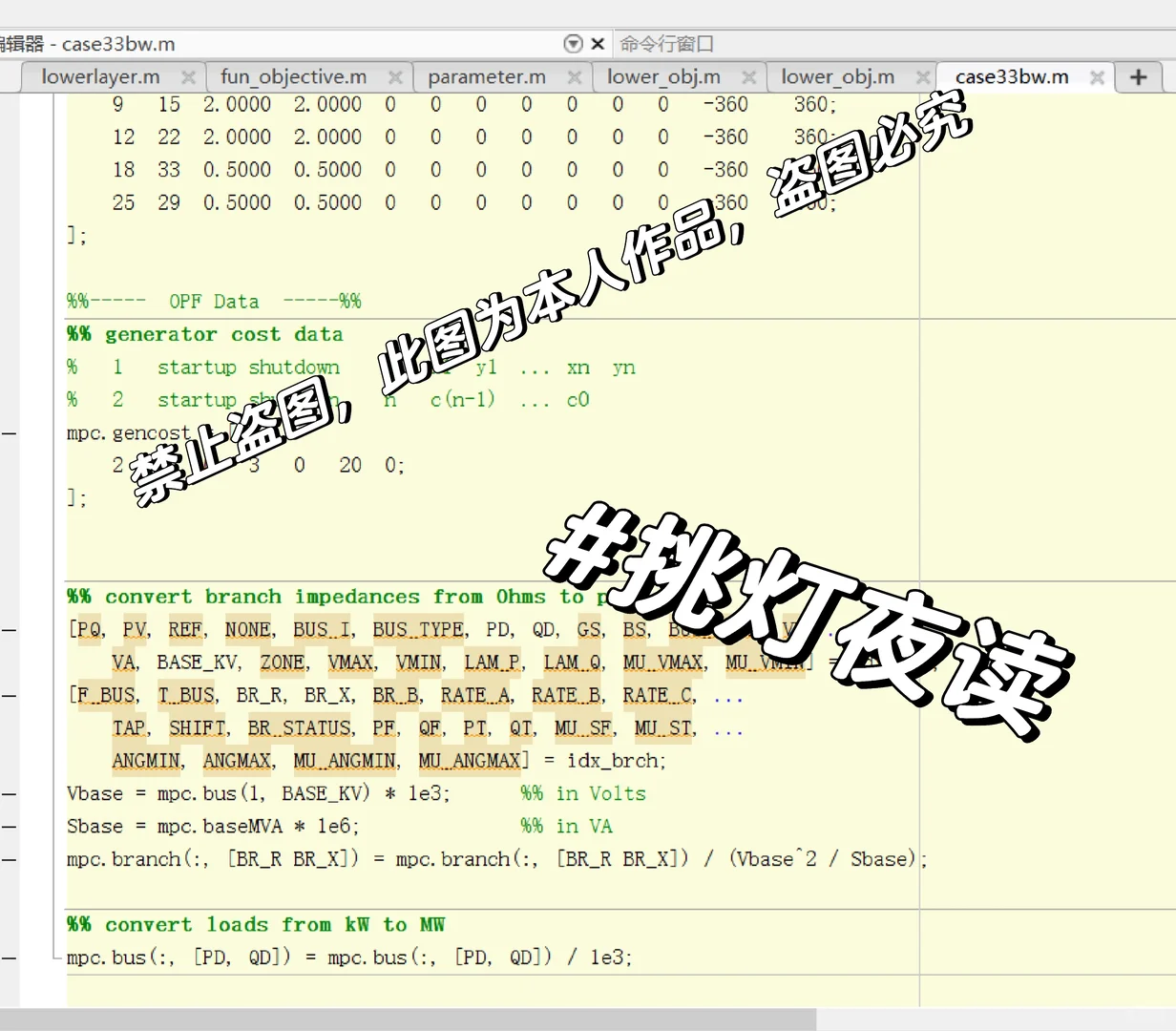Click the 命令行窗口 panel title
The image size is (1176, 1031).
[666, 44]
